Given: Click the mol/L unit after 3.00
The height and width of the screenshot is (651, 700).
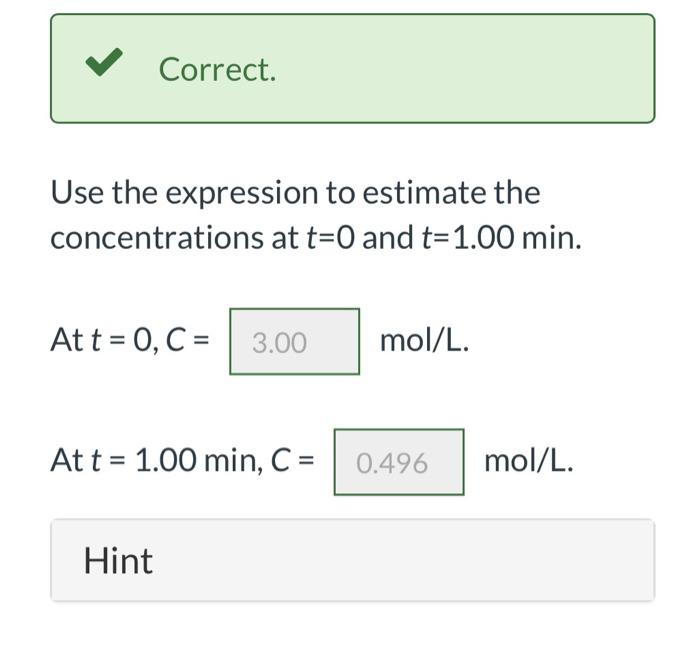Looking at the screenshot, I should 424,340.
